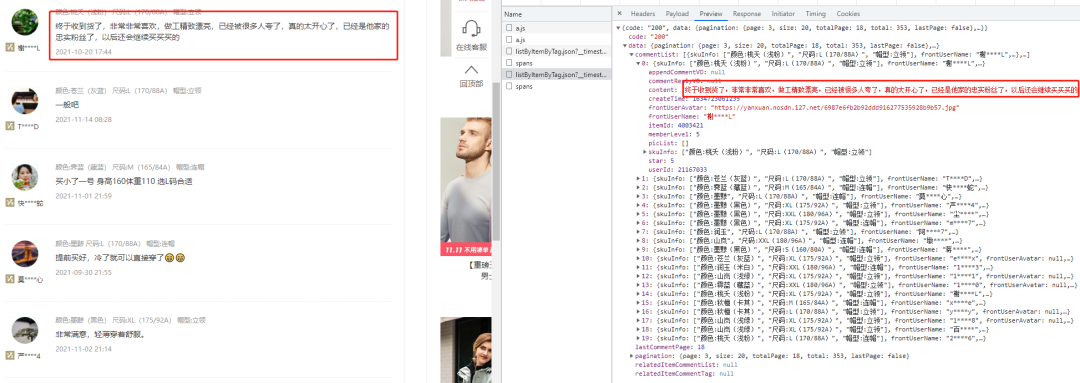Click date 2021-10-20 17:44
Viewport: 1080px width, 383px height.
[x=83, y=52]
